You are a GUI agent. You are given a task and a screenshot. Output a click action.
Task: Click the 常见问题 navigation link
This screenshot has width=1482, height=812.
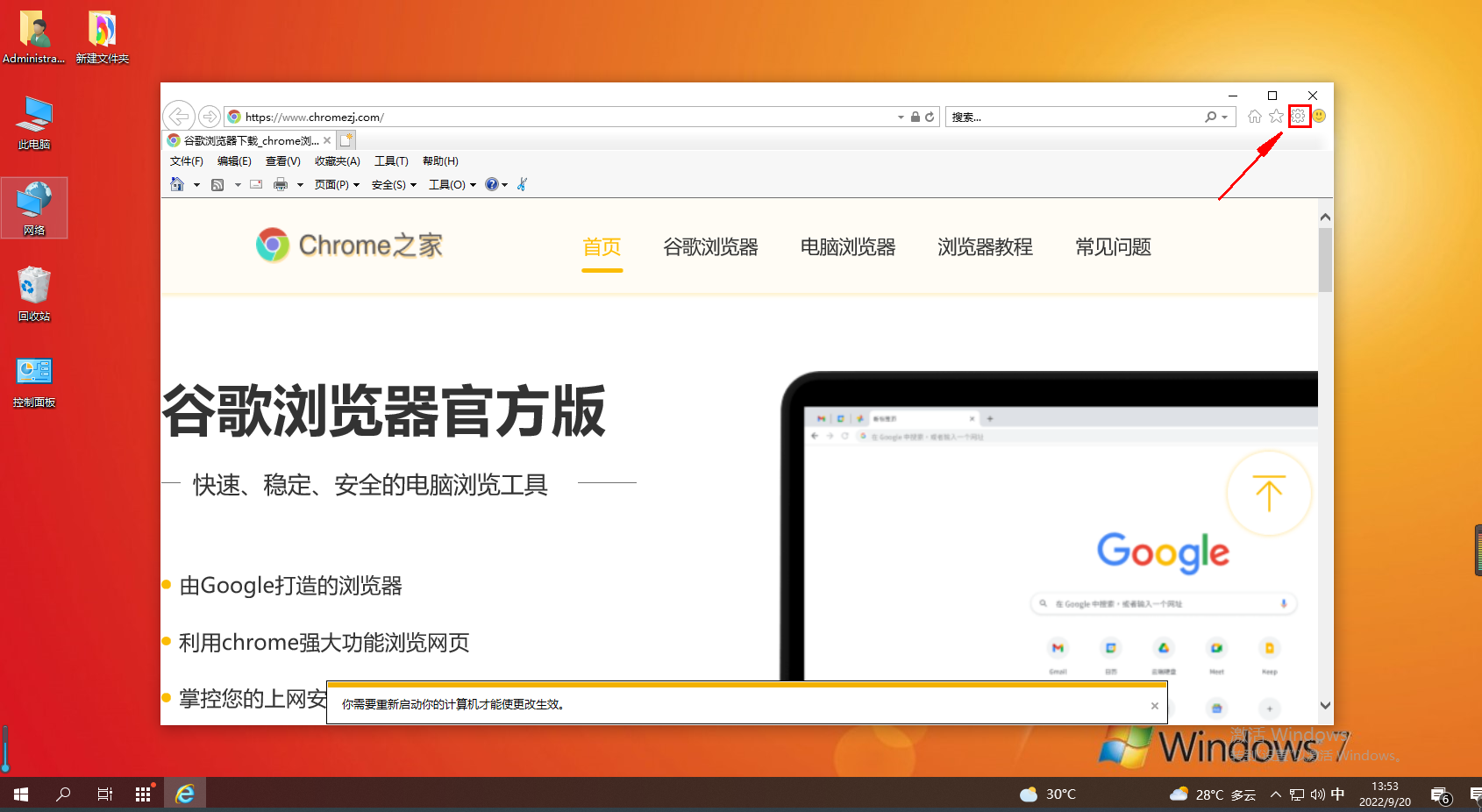click(1112, 247)
